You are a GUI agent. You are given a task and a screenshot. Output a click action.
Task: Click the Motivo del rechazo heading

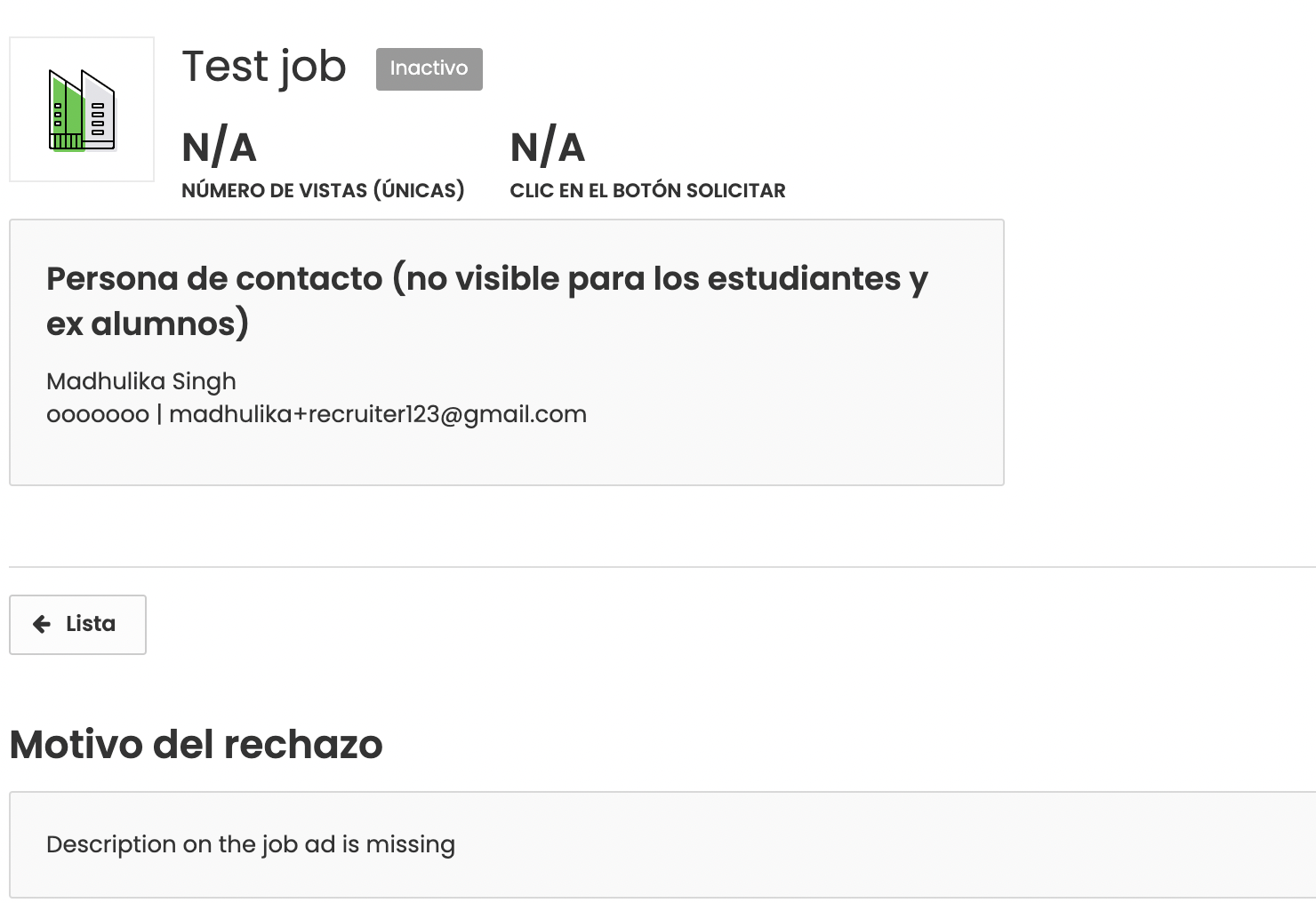tap(197, 745)
